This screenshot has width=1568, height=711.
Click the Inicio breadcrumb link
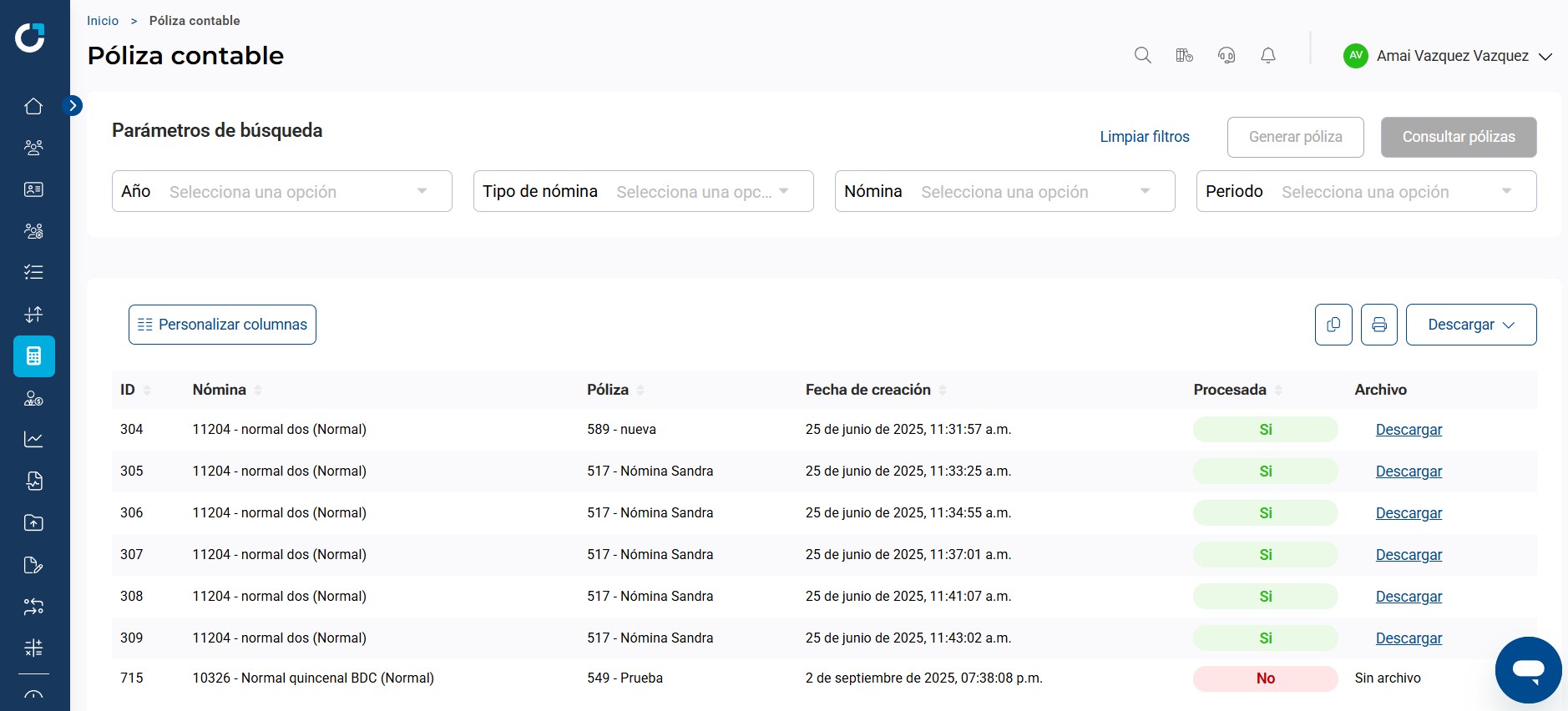[x=103, y=20]
